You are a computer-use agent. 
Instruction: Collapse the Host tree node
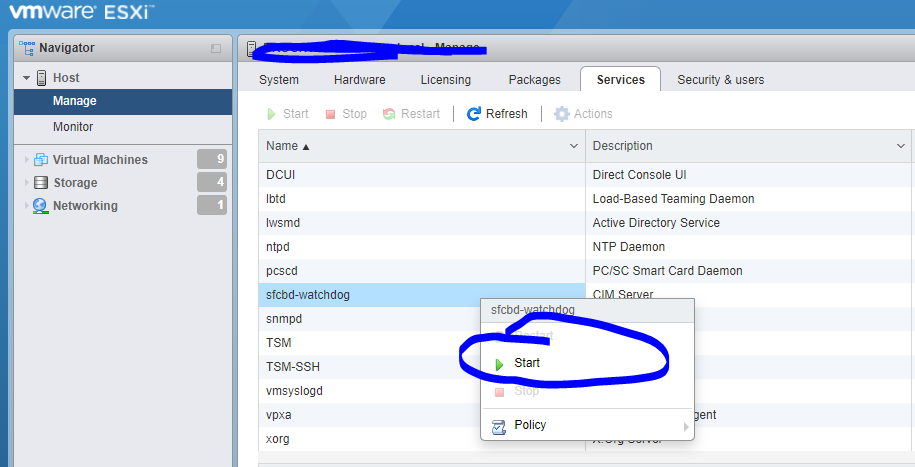(26, 78)
